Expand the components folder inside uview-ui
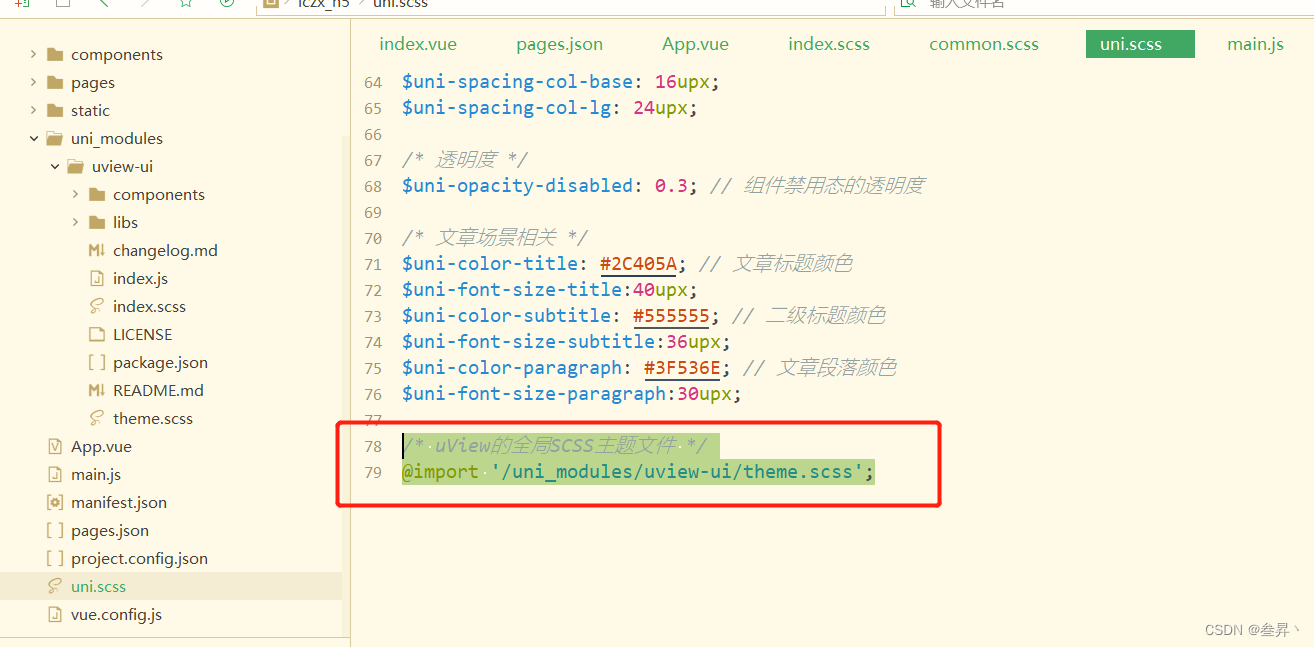This screenshot has width=1314, height=647. 75,194
